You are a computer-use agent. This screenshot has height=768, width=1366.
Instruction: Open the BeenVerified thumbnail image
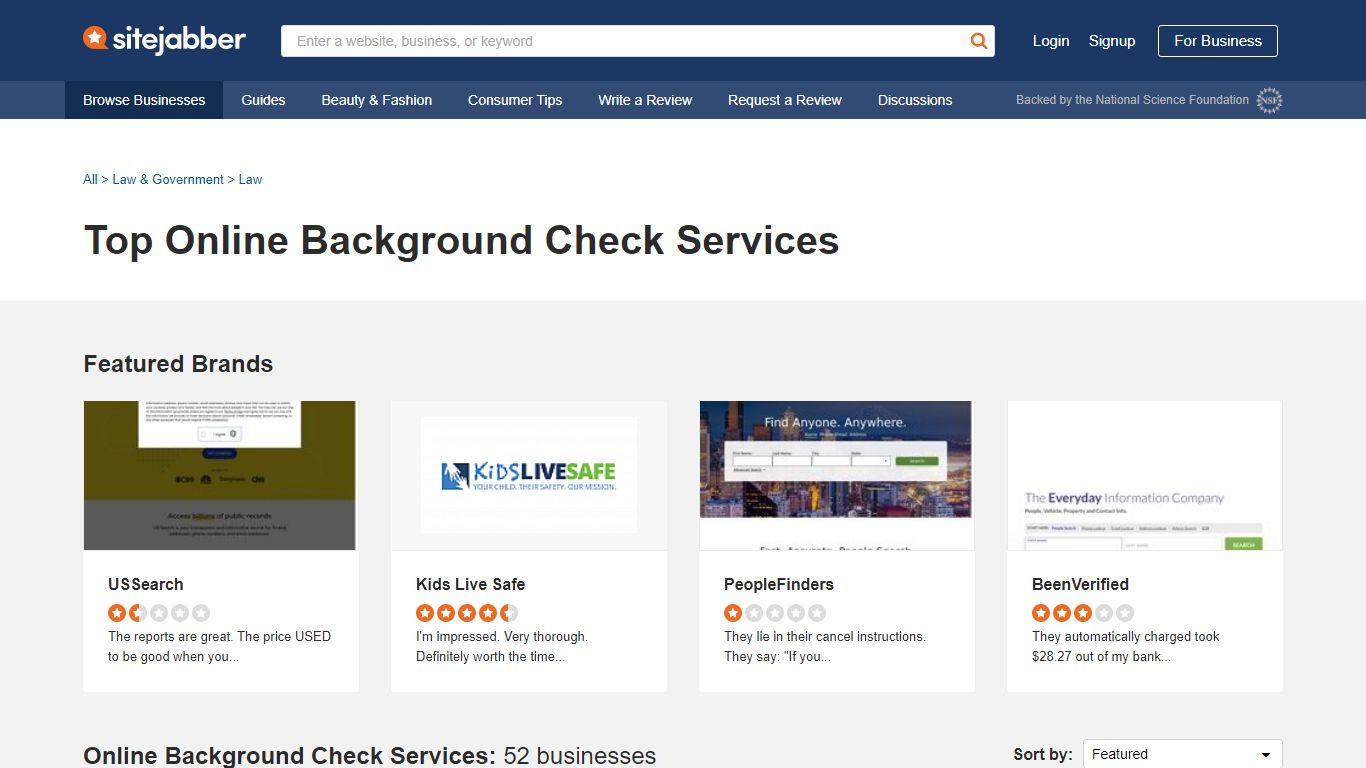pos(1144,475)
